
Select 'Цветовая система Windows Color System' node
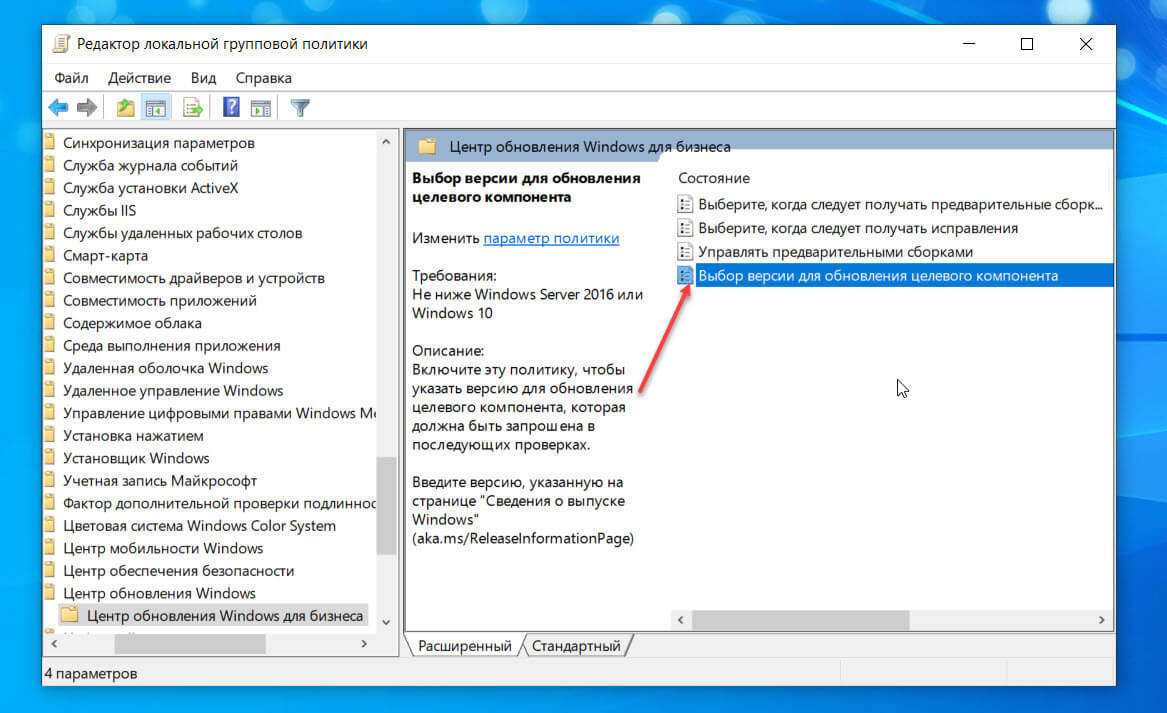199,525
